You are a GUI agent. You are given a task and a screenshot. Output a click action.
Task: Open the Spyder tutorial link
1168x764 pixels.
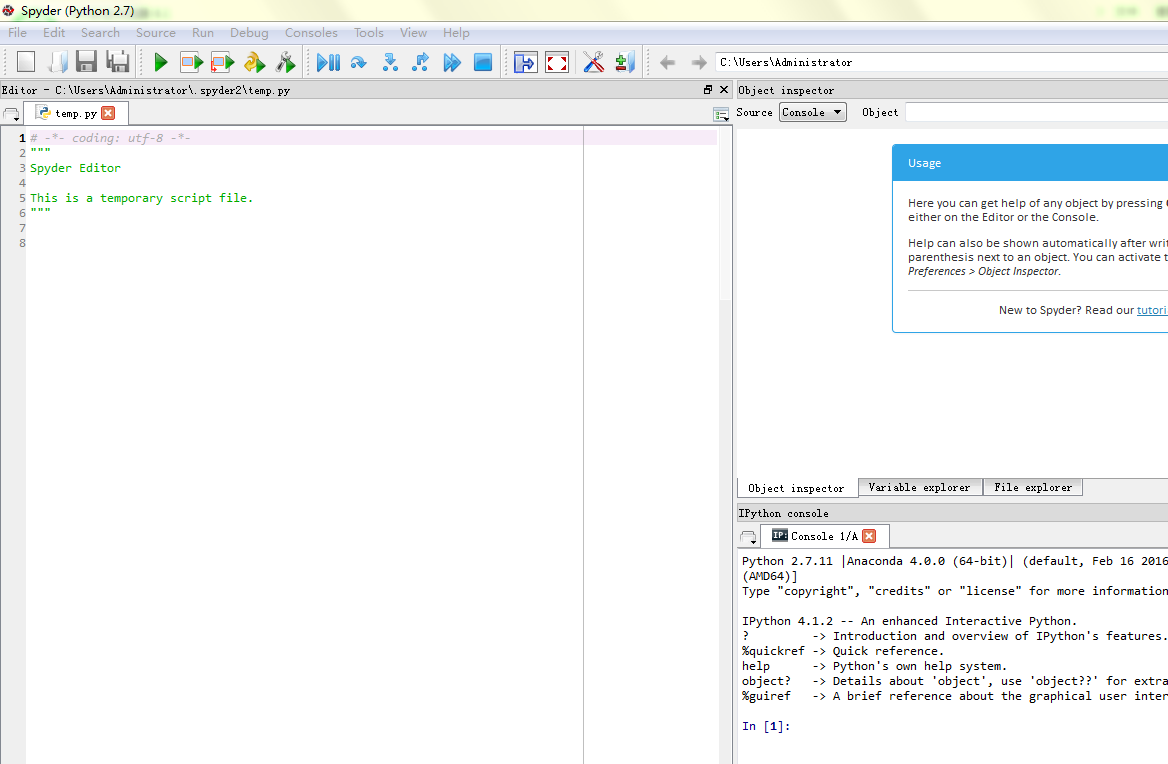click(x=1152, y=310)
